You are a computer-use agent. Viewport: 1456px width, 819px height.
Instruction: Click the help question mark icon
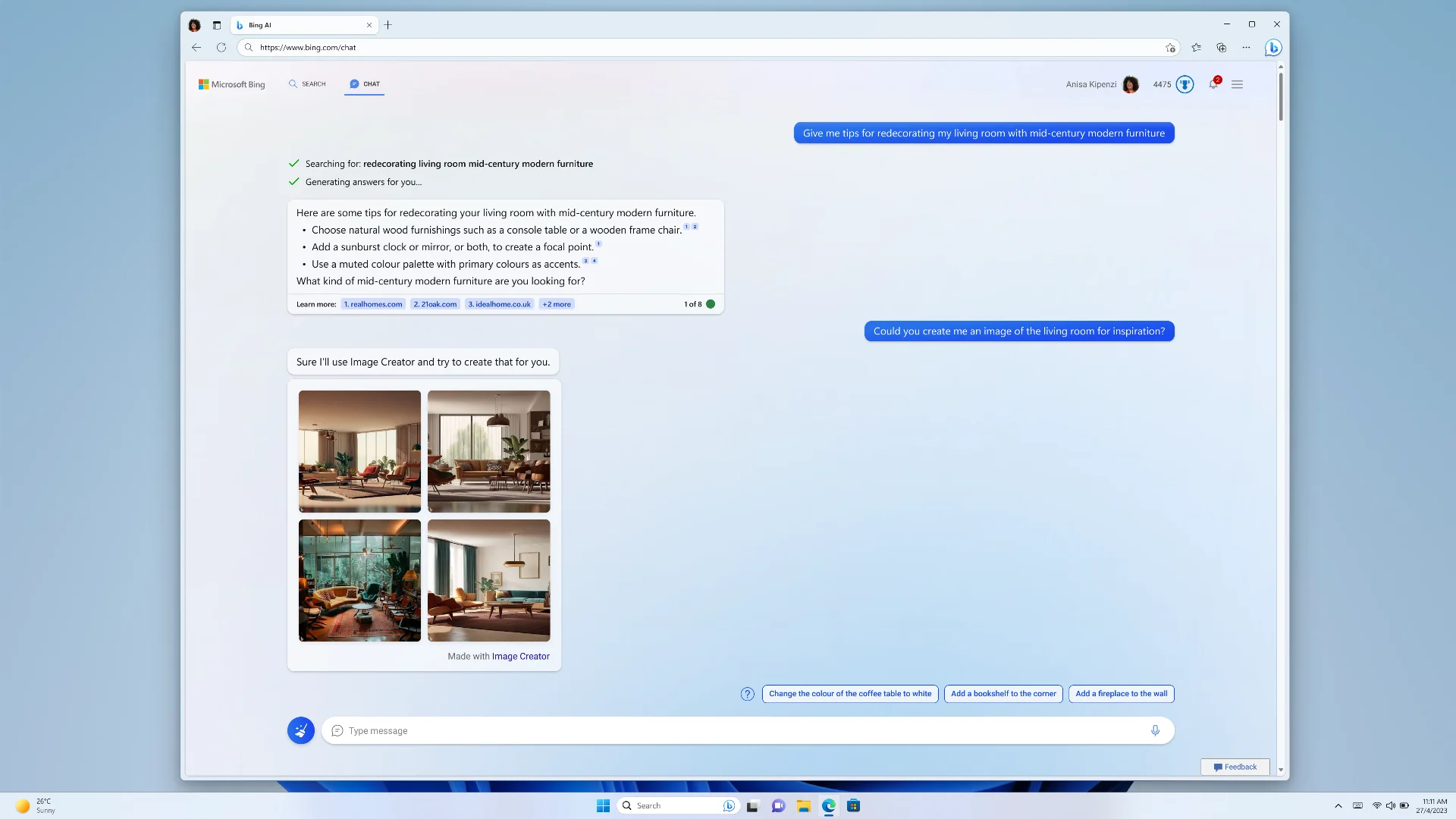(746, 693)
